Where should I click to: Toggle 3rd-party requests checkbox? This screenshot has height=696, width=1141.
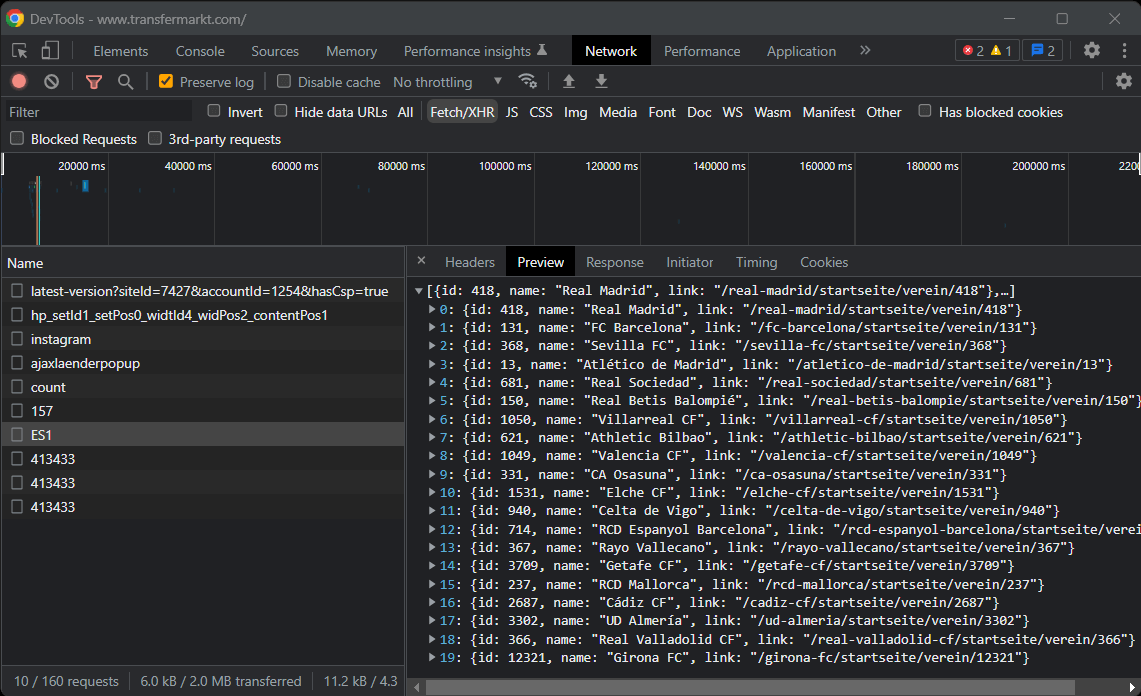tap(155, 138)
